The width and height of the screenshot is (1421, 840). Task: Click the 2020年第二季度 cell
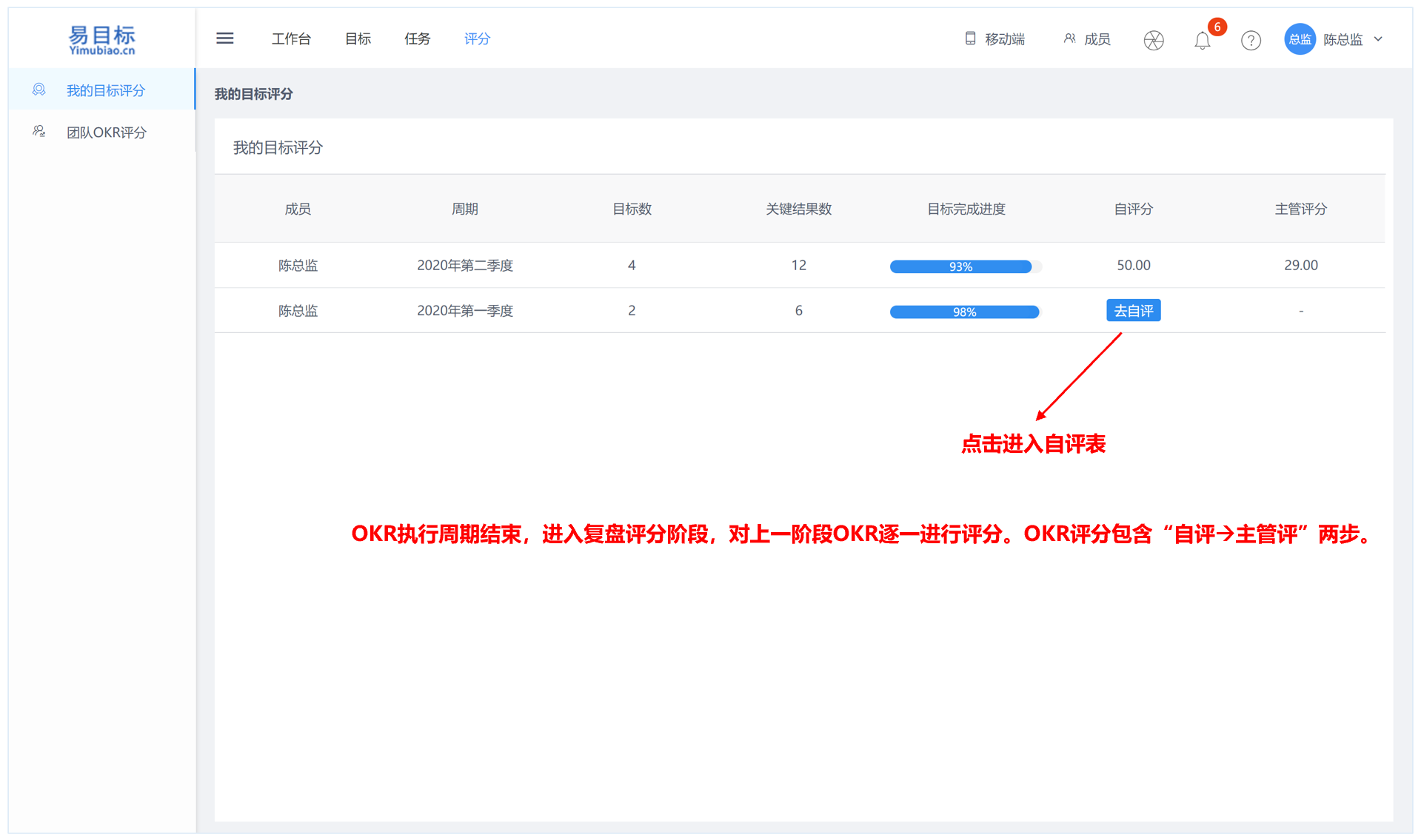tap(465, 265)
